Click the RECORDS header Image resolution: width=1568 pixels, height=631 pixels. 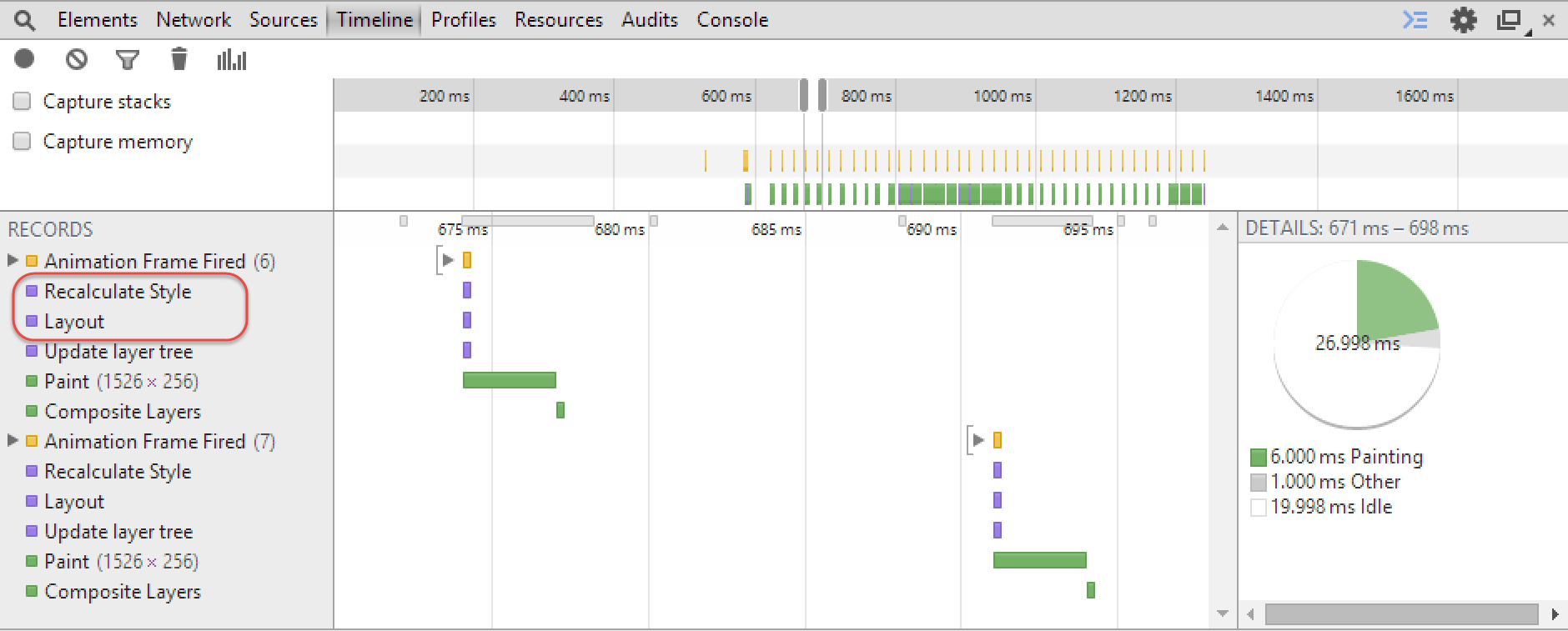[50, 229]
